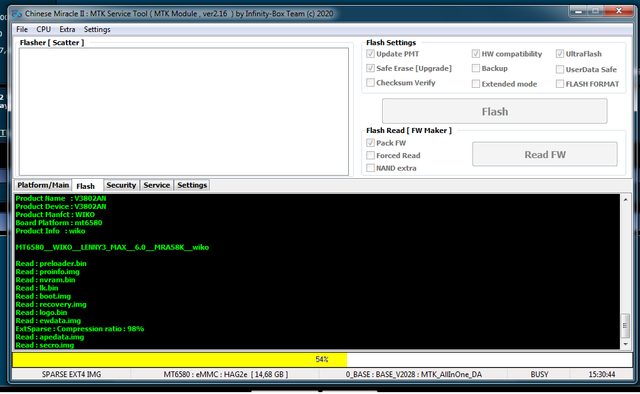640x394 pixels.
Task: Enable FLASH FORMAT option
Action: click(x=560, y=84)
